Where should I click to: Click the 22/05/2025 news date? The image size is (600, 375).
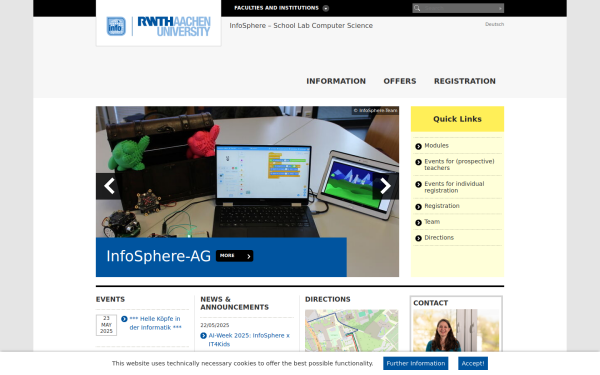[215, 325]
